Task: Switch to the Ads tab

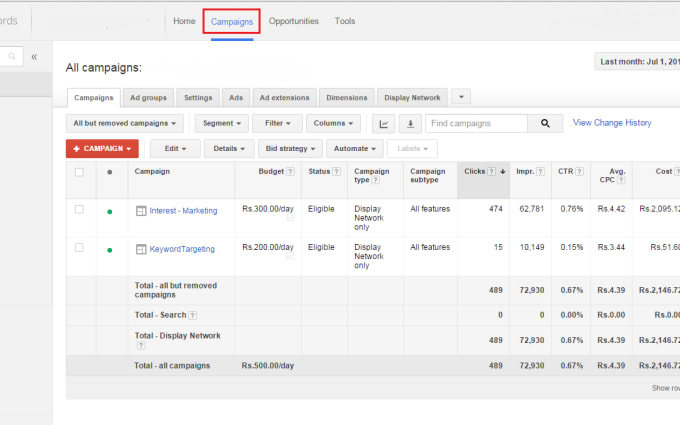Action: [236, 98]
